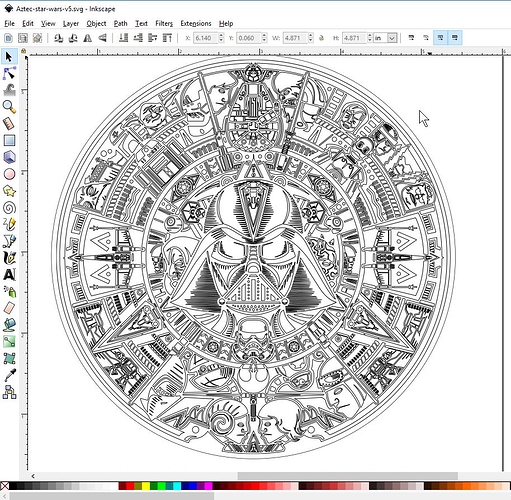Click Select all objects toolbar icon
Viewport: 511px width, 500px height.
8,38
